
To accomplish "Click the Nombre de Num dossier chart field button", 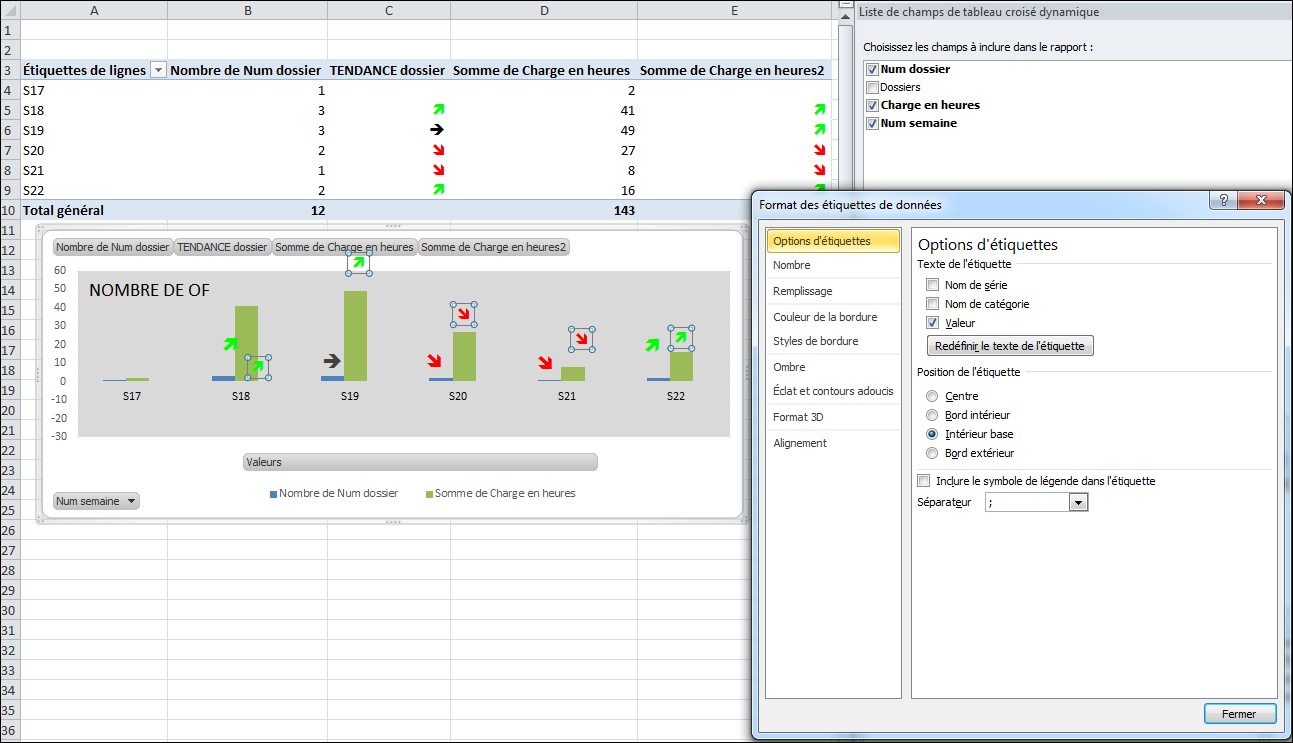I will coord(113,247).
